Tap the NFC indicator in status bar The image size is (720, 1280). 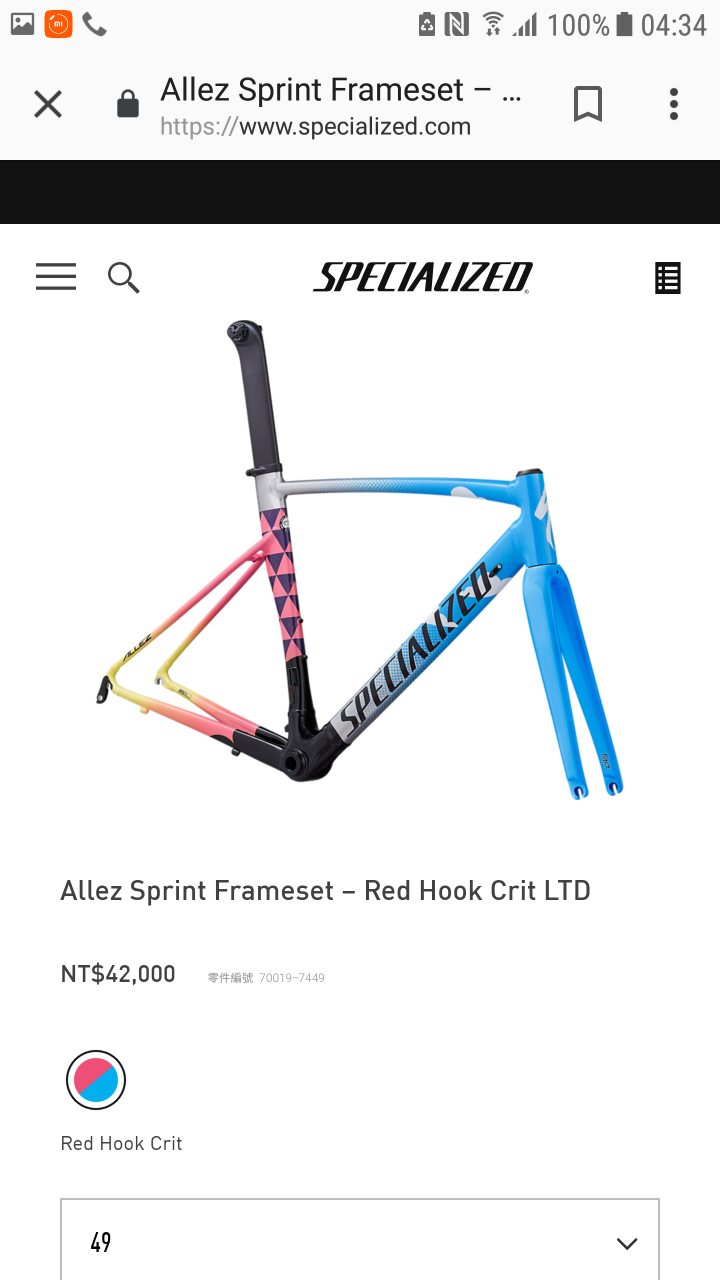tap(457, 24)
